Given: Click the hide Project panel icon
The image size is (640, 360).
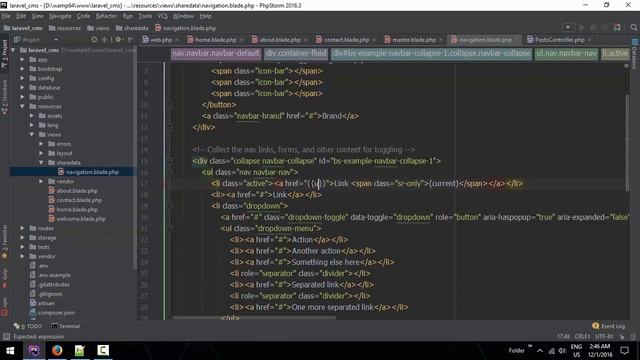Looking at the screenshot, I should pos(131,40).
